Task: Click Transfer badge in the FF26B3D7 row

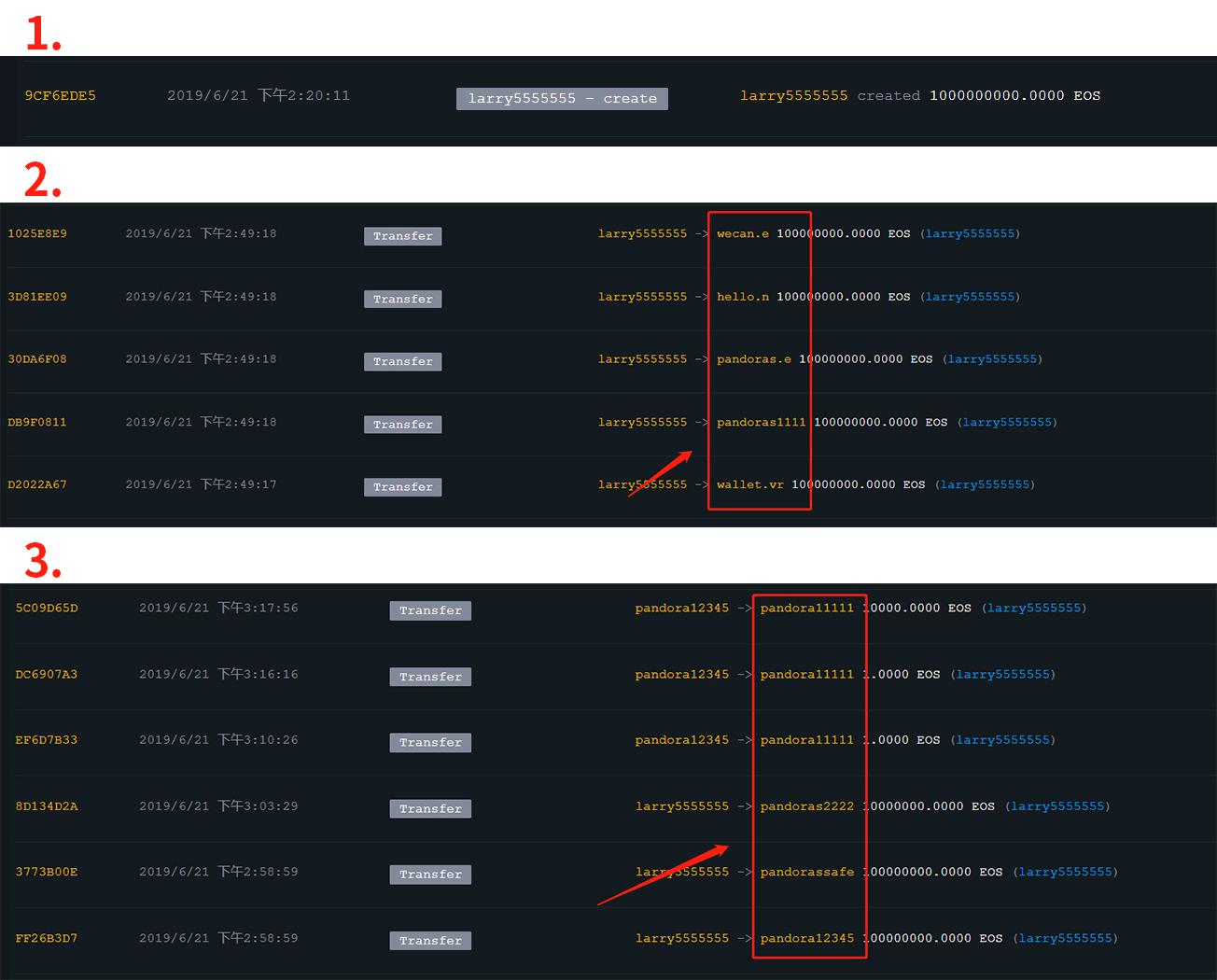Action: 430,941
